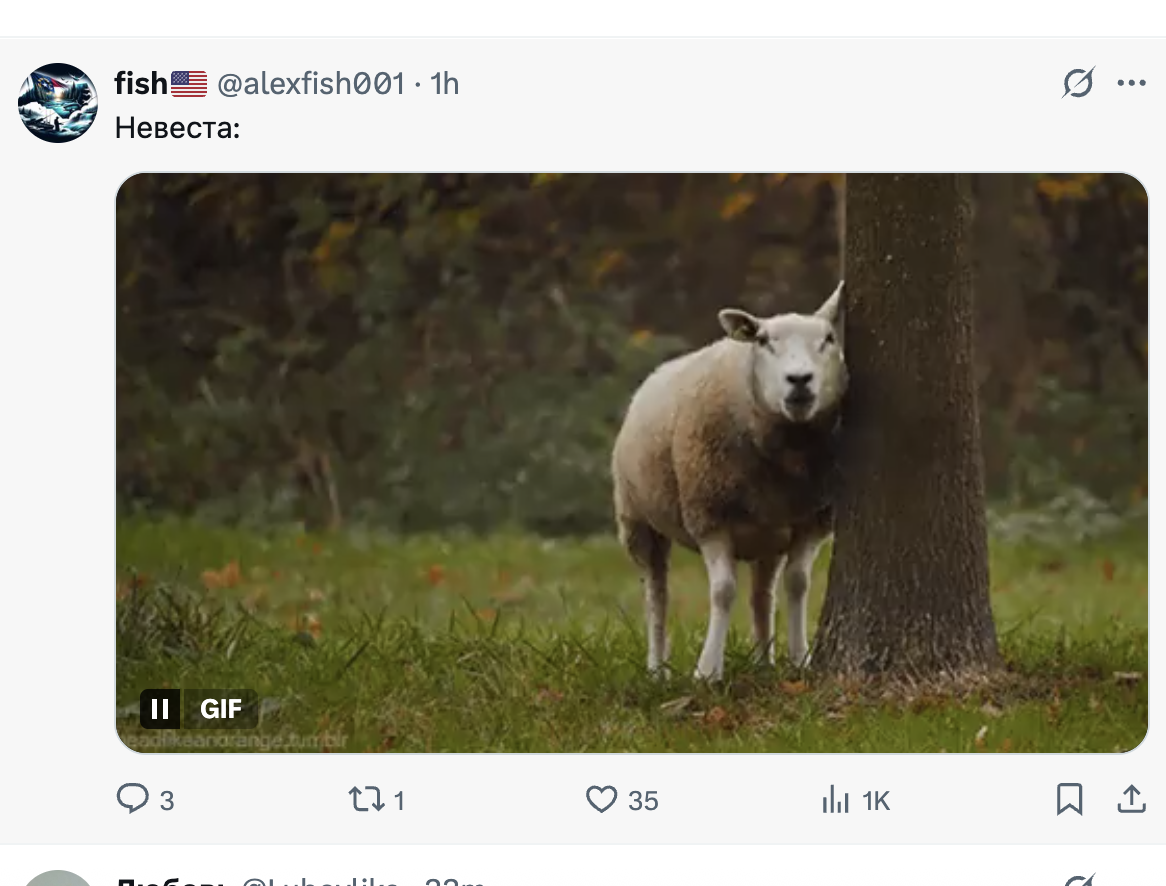The image size is (1166, 886).
Task: Reply to fish's post
Action: pos(133,799)
